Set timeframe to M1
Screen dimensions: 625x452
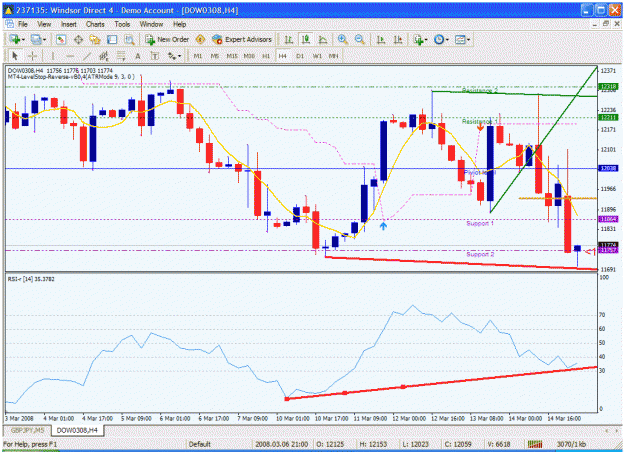click(x=198, y=56)
